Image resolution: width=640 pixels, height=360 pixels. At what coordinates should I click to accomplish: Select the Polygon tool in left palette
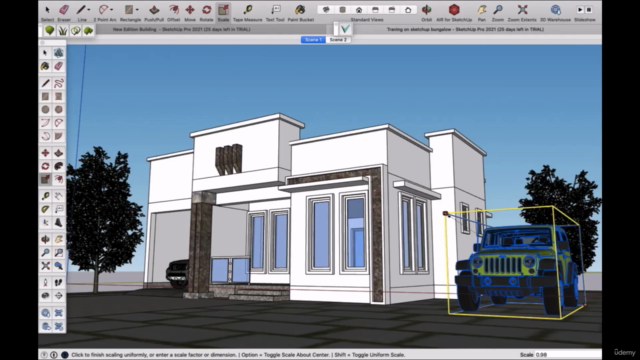(x=59, y=109)
